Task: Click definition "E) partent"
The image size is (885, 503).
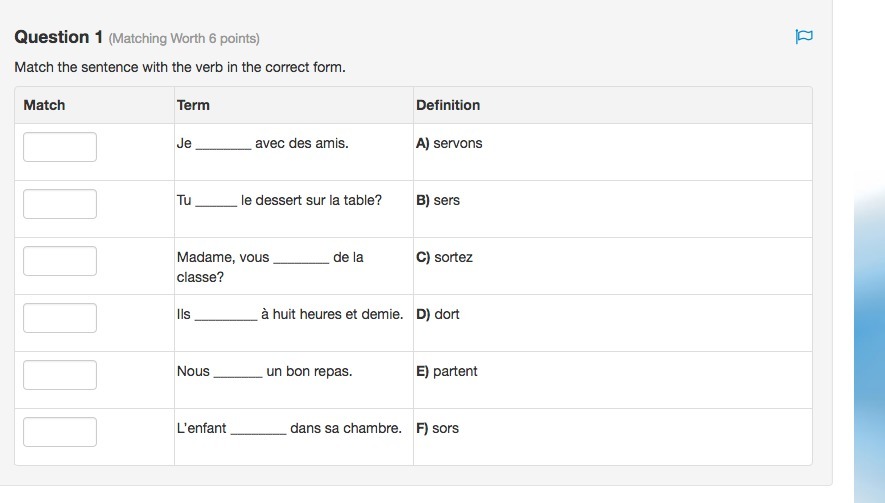Action: pos(447,371)
